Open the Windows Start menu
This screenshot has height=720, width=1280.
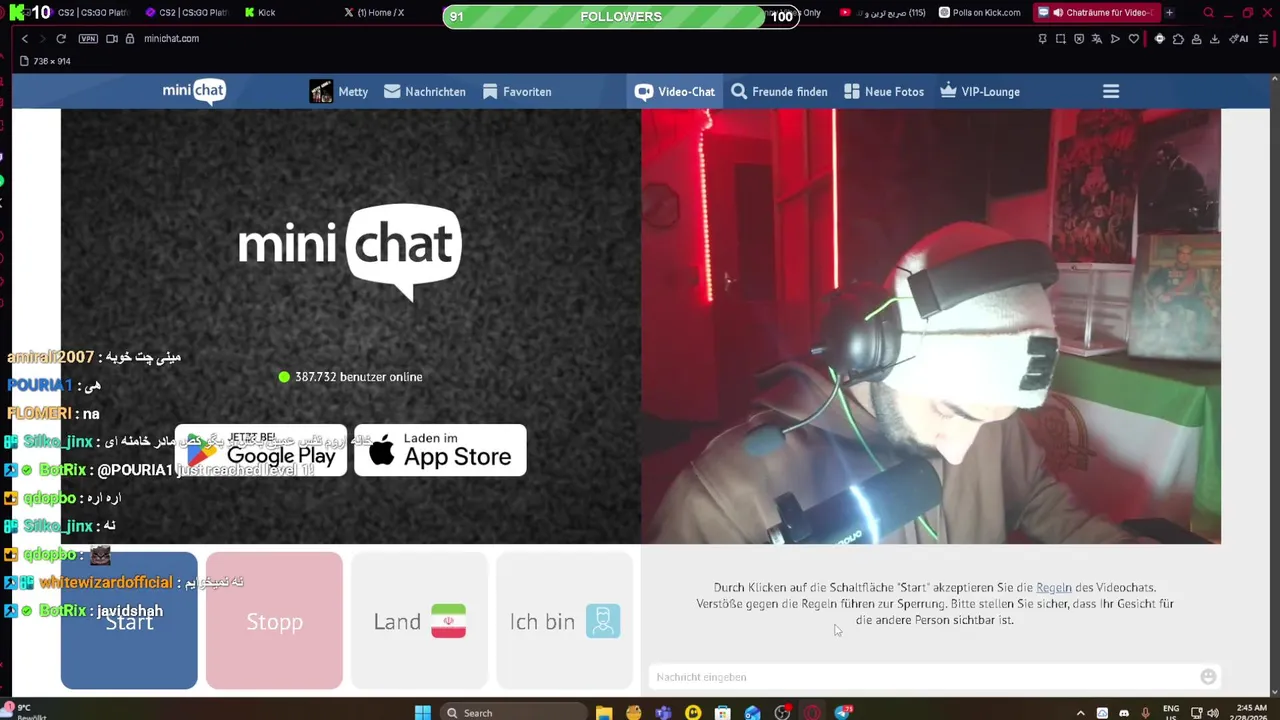click(422, 712)
